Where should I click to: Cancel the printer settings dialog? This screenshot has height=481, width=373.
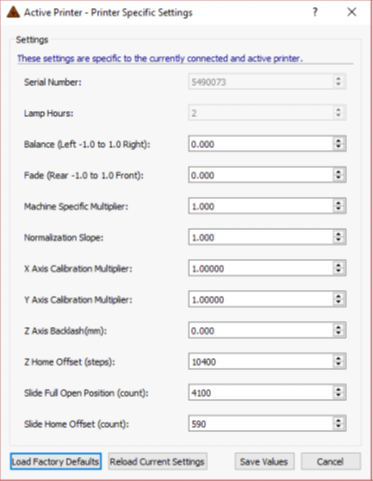[x=330, y=461]
